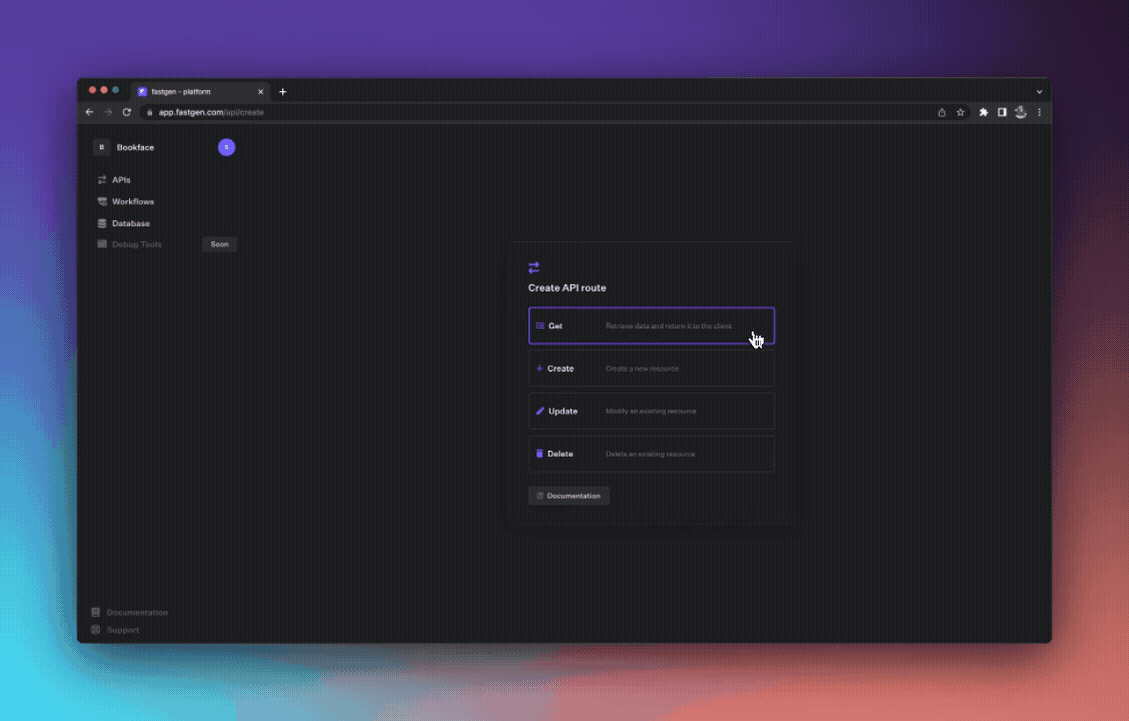Go to Workflows in the sidebar
Viewport: 1129px width, 721px height.
tap(132, 202)
